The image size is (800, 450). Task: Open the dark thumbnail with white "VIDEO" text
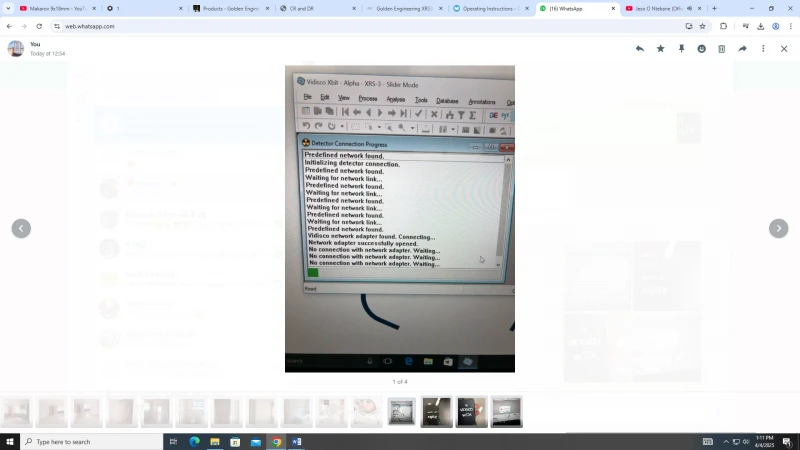tap(471, 411)
